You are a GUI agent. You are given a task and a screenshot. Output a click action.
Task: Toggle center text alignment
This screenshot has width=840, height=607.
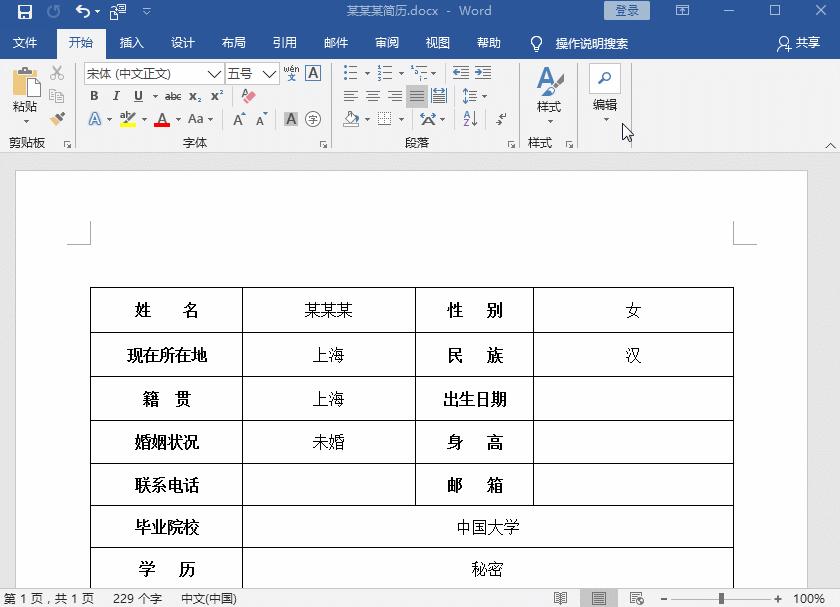[x=373, y=95]
